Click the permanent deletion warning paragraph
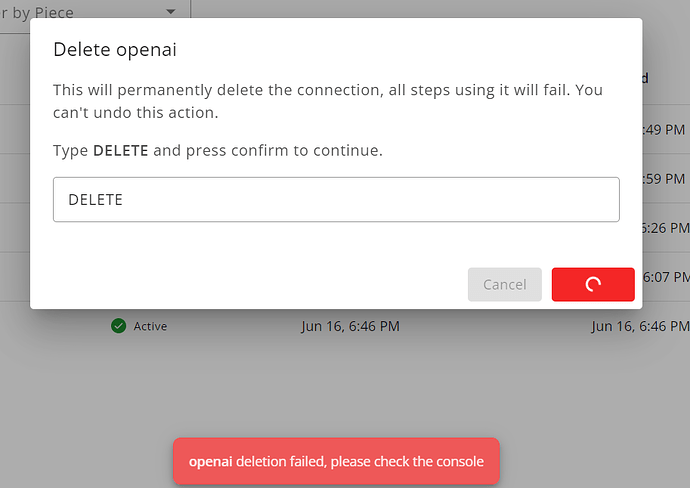This screenshot has width=690, height=488. coord(327,100)
